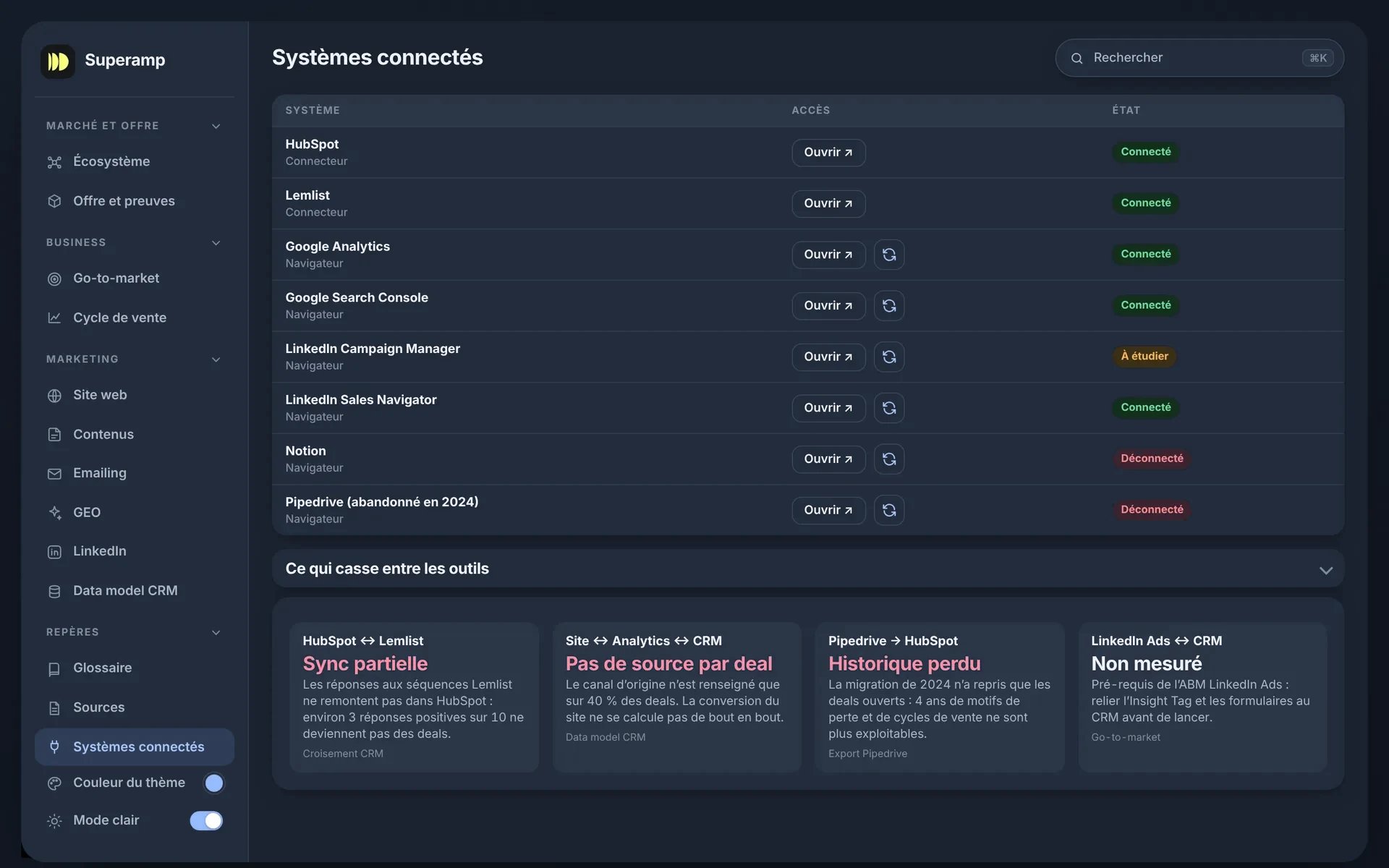This screenshot has height=868, width=1389.
Task: Click the Cycle de vente chart icon
Action: (54, 318)
